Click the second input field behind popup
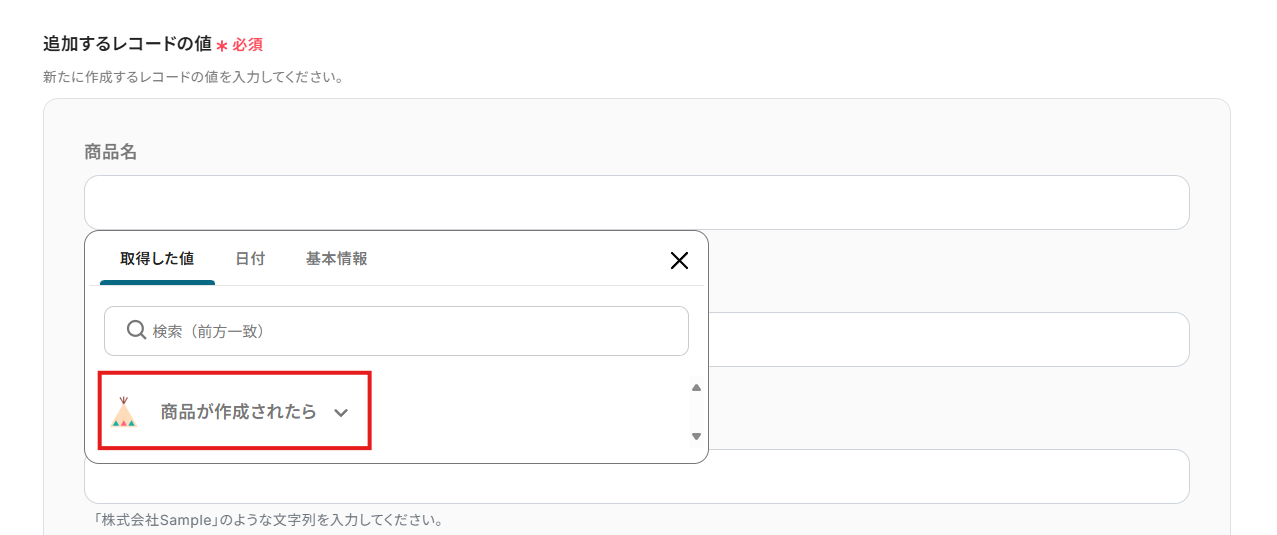The width and height of the screenshot is (1277, 535). (x=948, y=340)
